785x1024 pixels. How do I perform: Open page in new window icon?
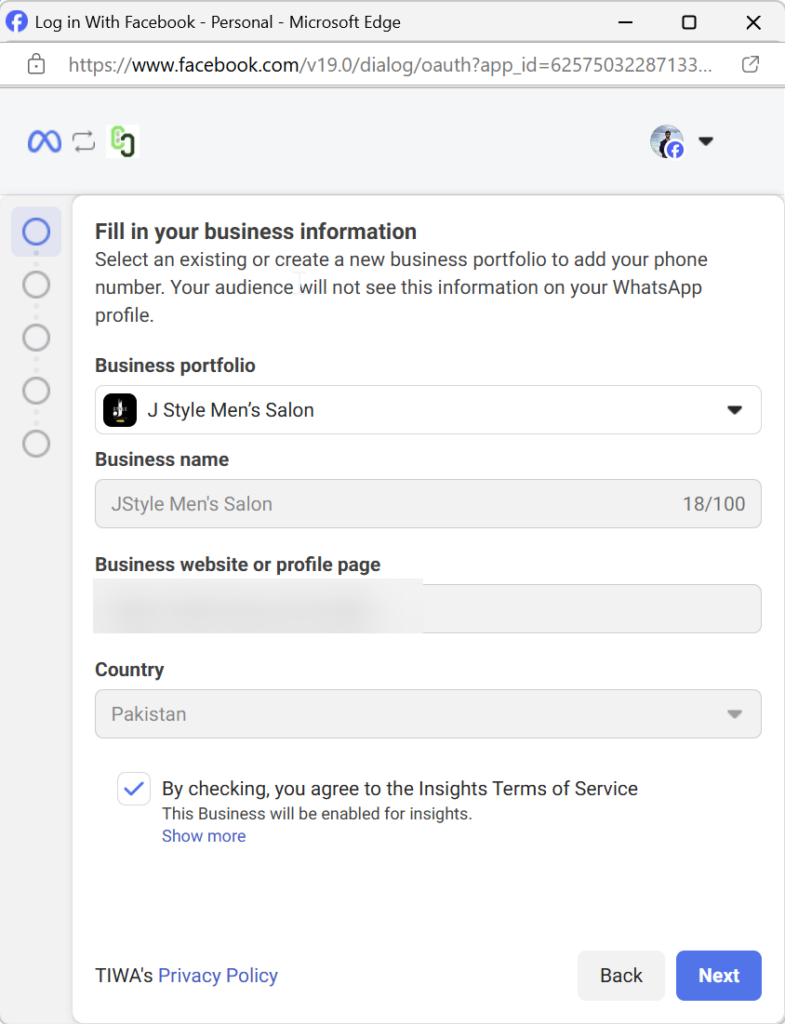click(x=750, y=64)
